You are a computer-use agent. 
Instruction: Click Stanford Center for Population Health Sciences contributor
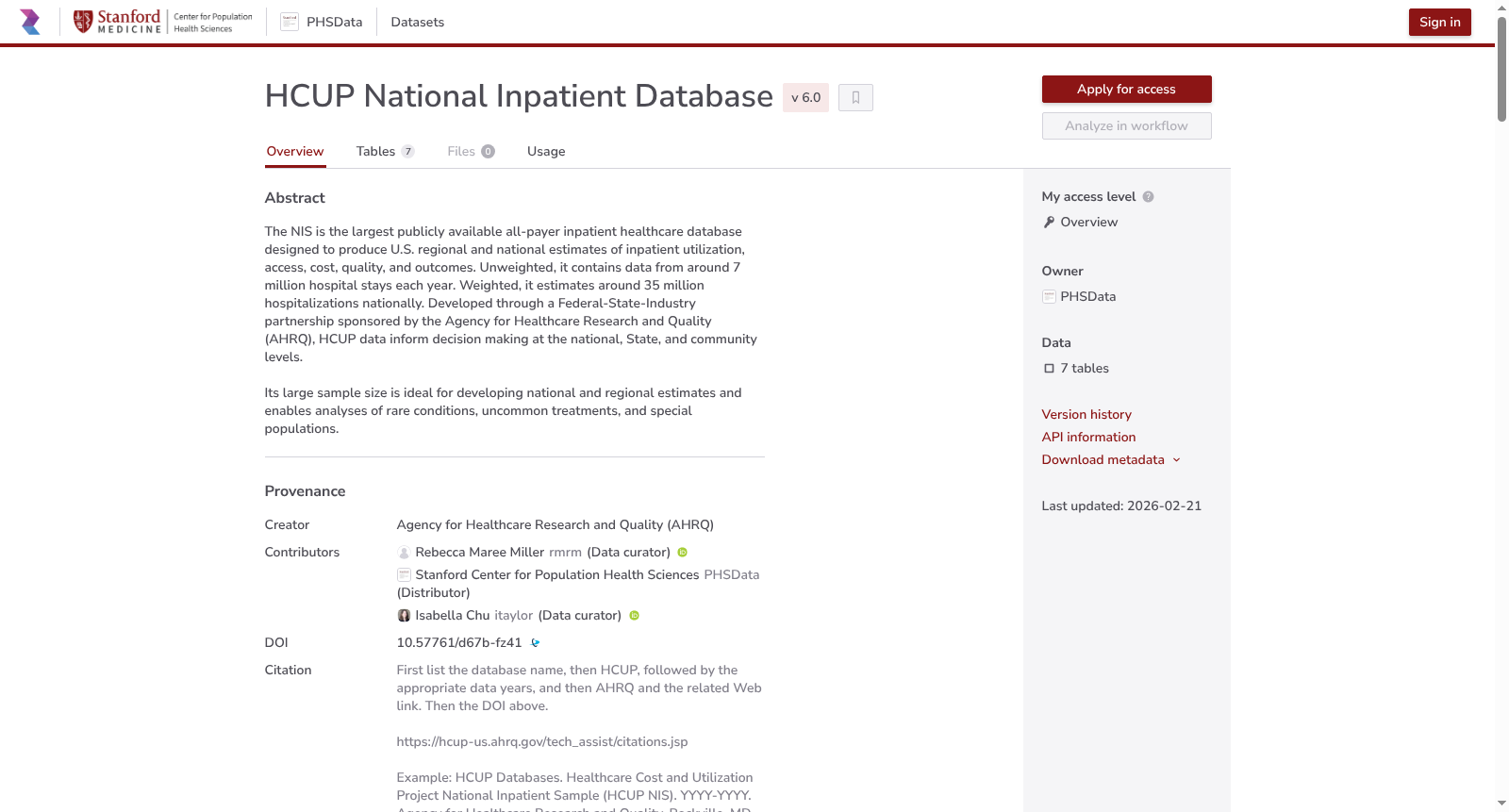click(557, 575)
